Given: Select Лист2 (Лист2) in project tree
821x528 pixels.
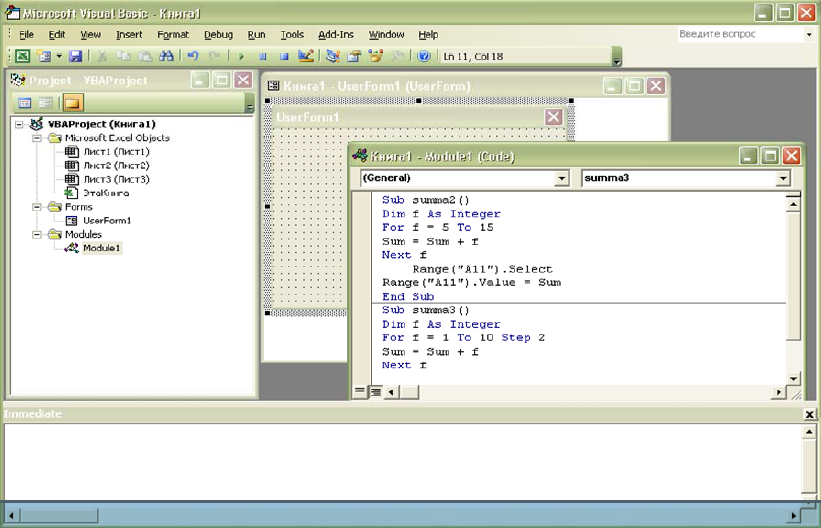Looking at the screenshot, I should pyautogui.click(x=107, y=166).
